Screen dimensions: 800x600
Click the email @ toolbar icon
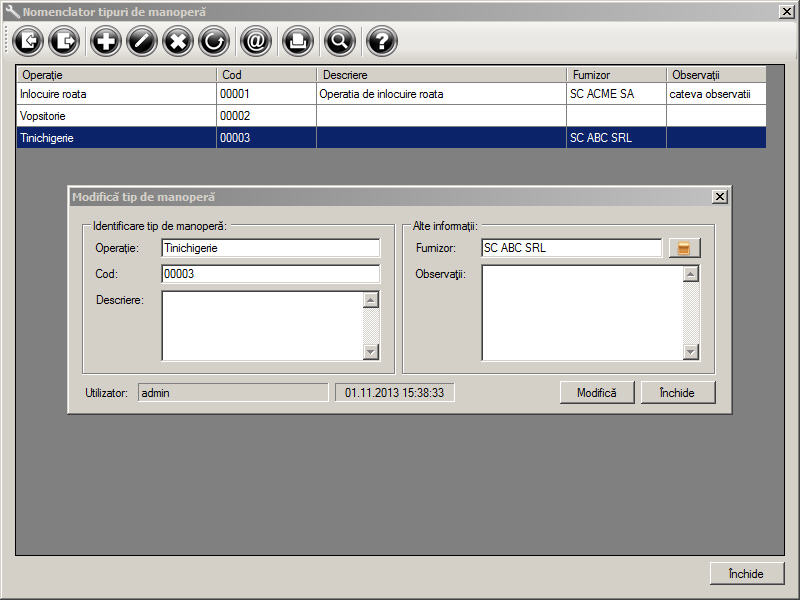[256, 41]
